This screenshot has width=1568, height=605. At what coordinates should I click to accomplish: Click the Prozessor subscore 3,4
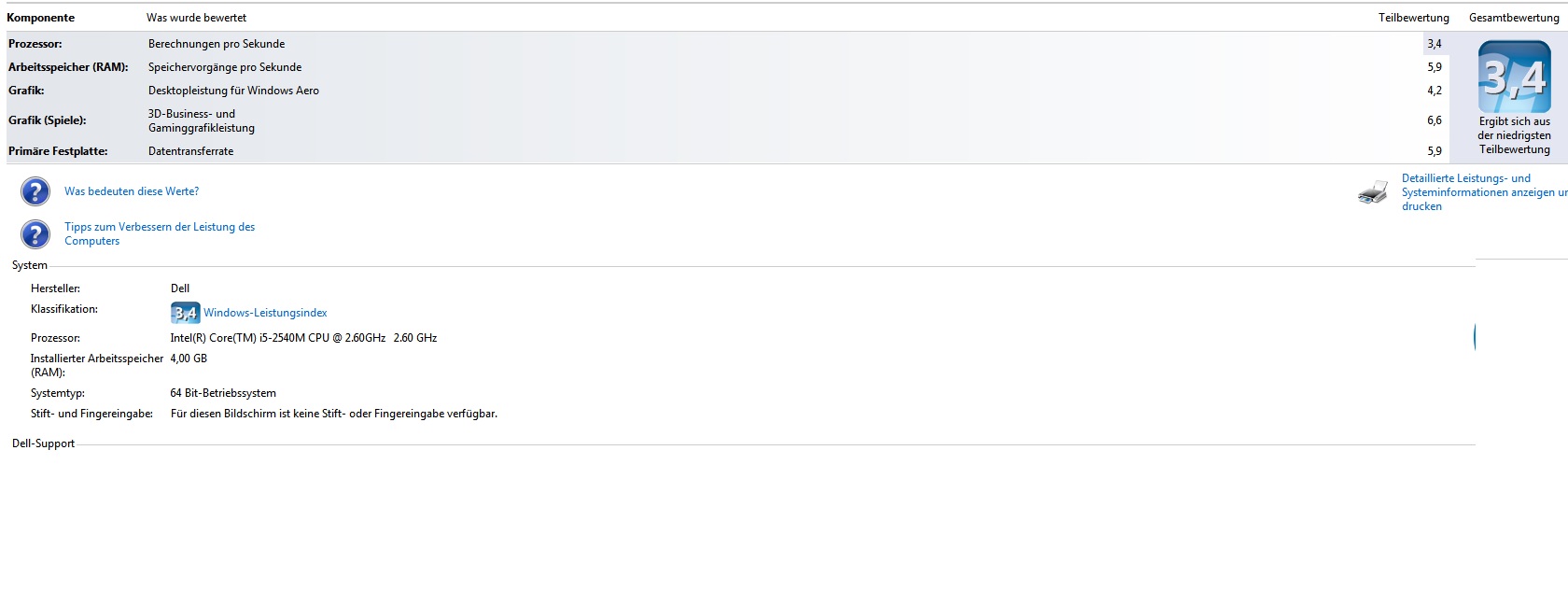1434,44
